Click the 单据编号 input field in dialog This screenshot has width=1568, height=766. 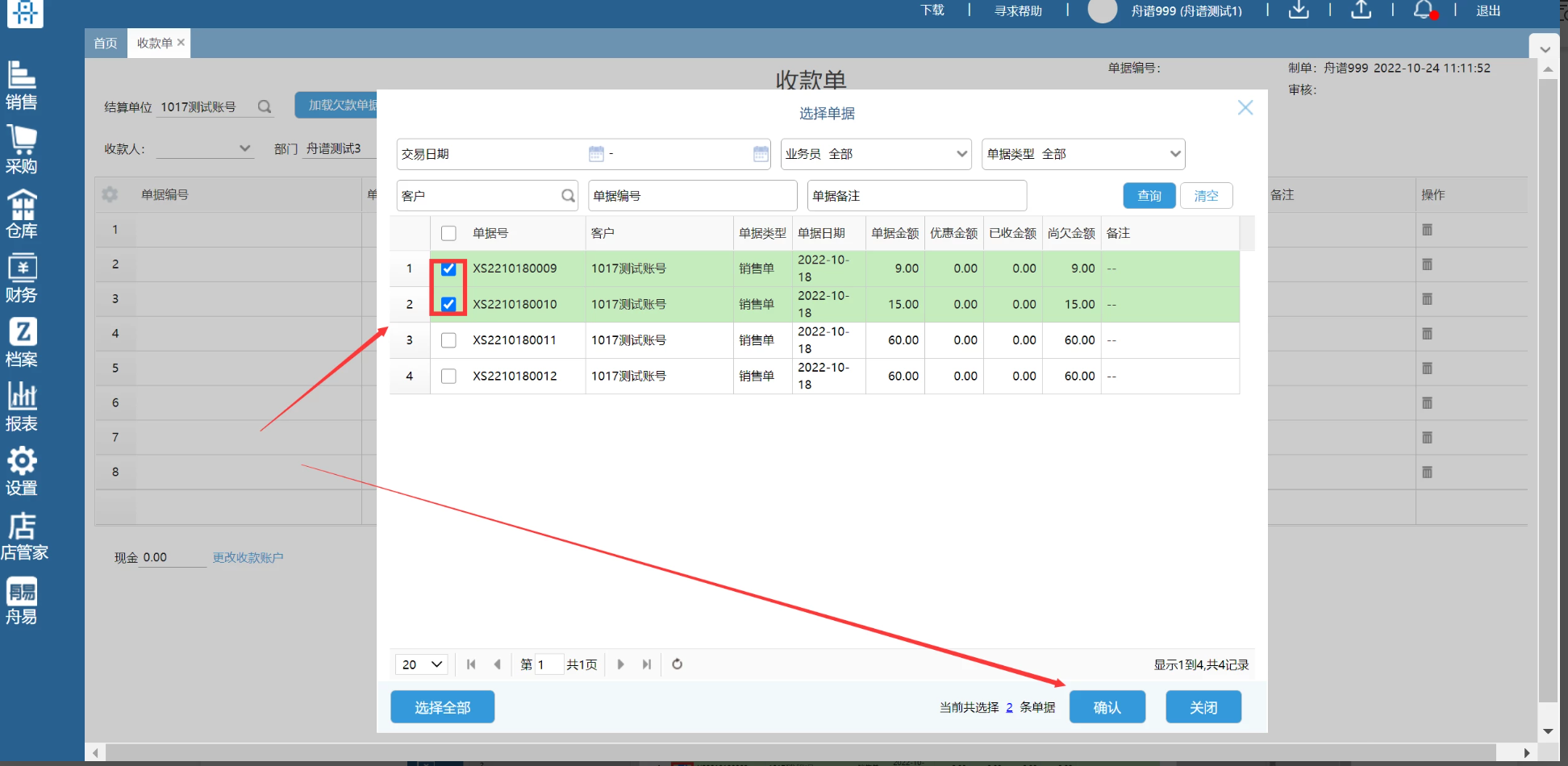click(692, 196)
